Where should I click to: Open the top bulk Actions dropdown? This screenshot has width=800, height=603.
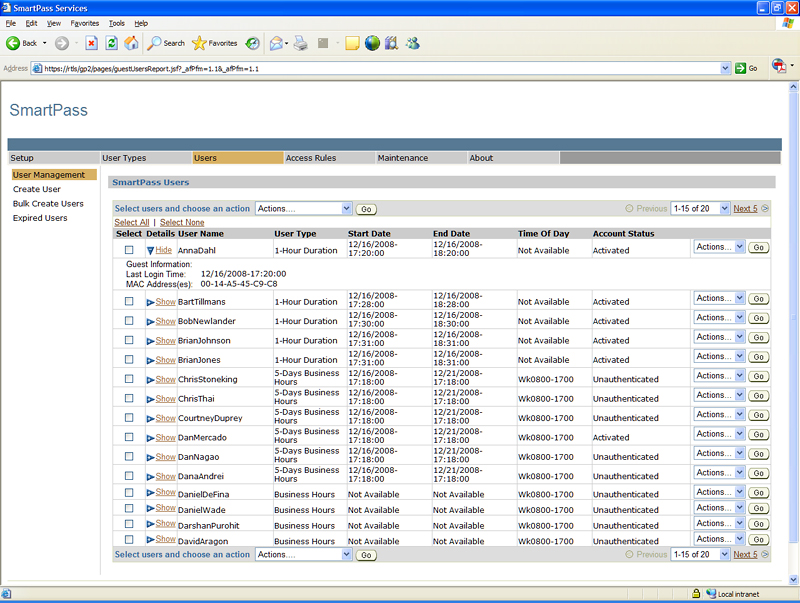304,208
